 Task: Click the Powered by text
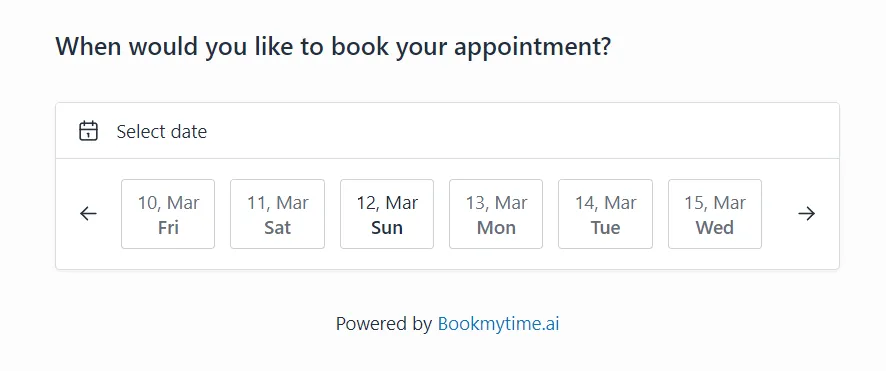(384, 324)
